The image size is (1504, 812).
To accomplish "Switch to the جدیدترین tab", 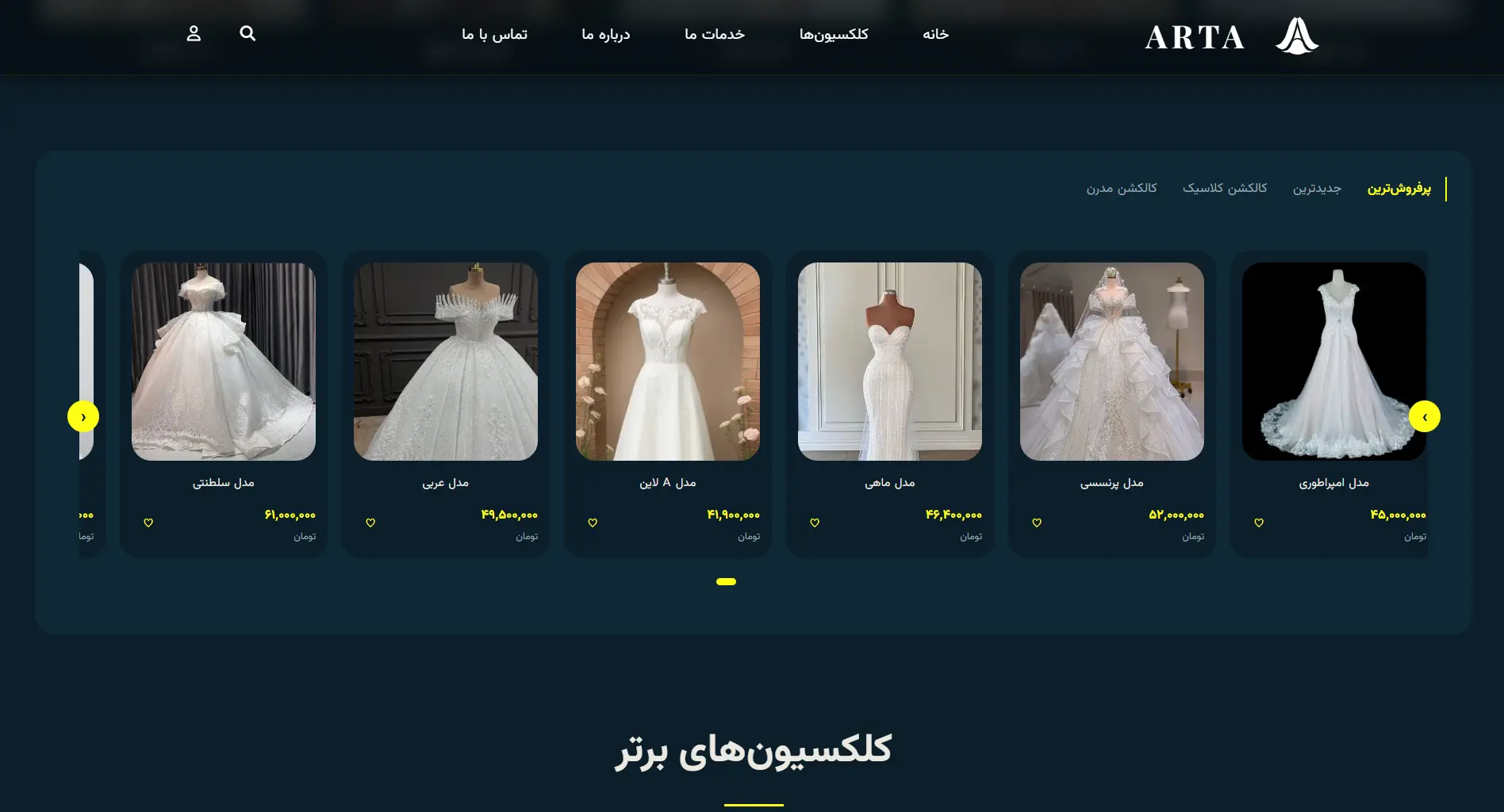I will click(1317, 189).
